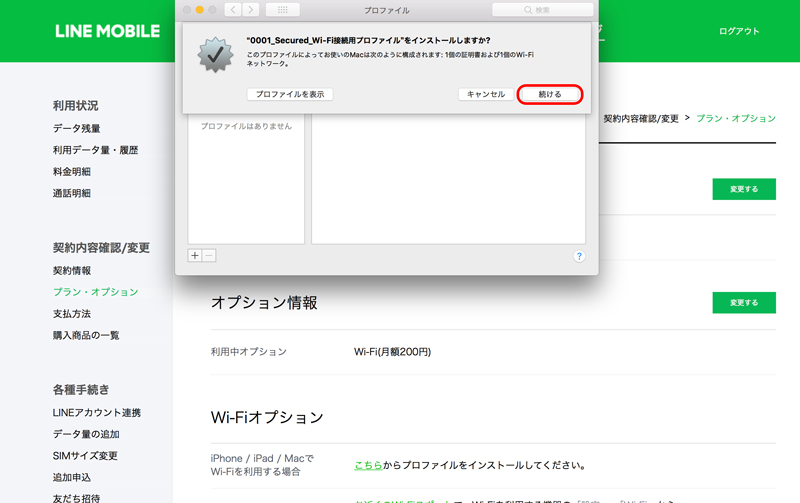The width and height of the screenshot is (800, 503).
Task: Show all preferences grid icon
Action: [283, 10]
